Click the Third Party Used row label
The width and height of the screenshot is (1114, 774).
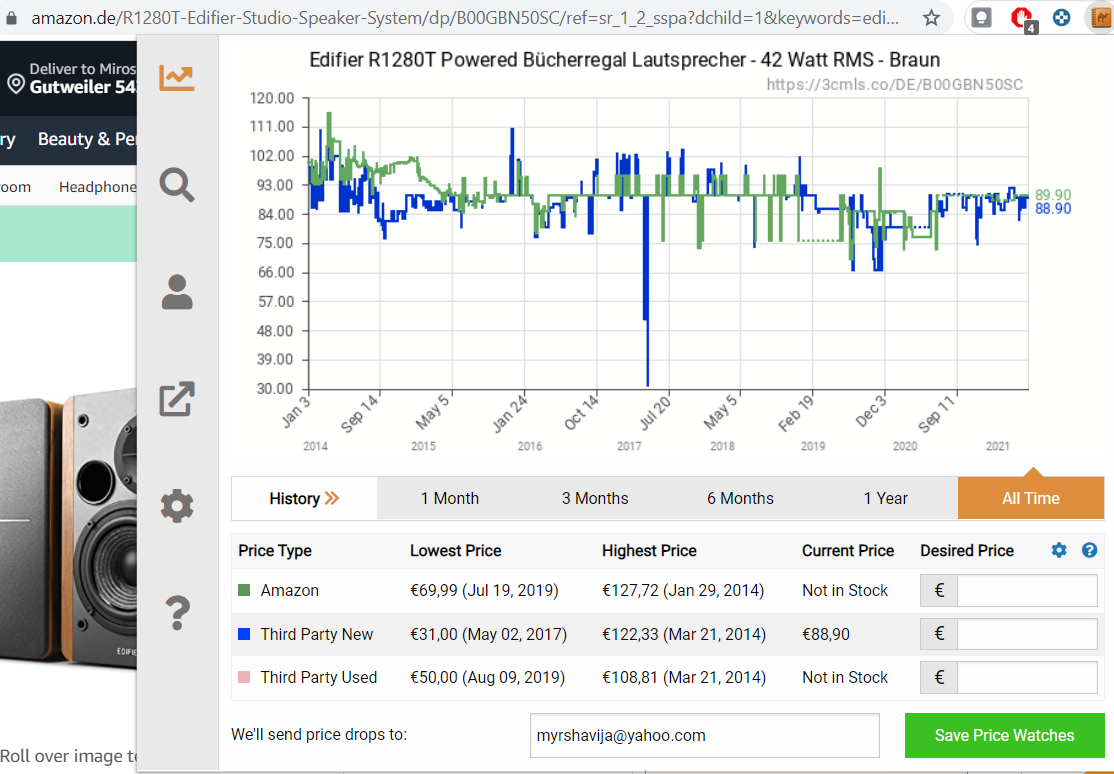point(318,677)
